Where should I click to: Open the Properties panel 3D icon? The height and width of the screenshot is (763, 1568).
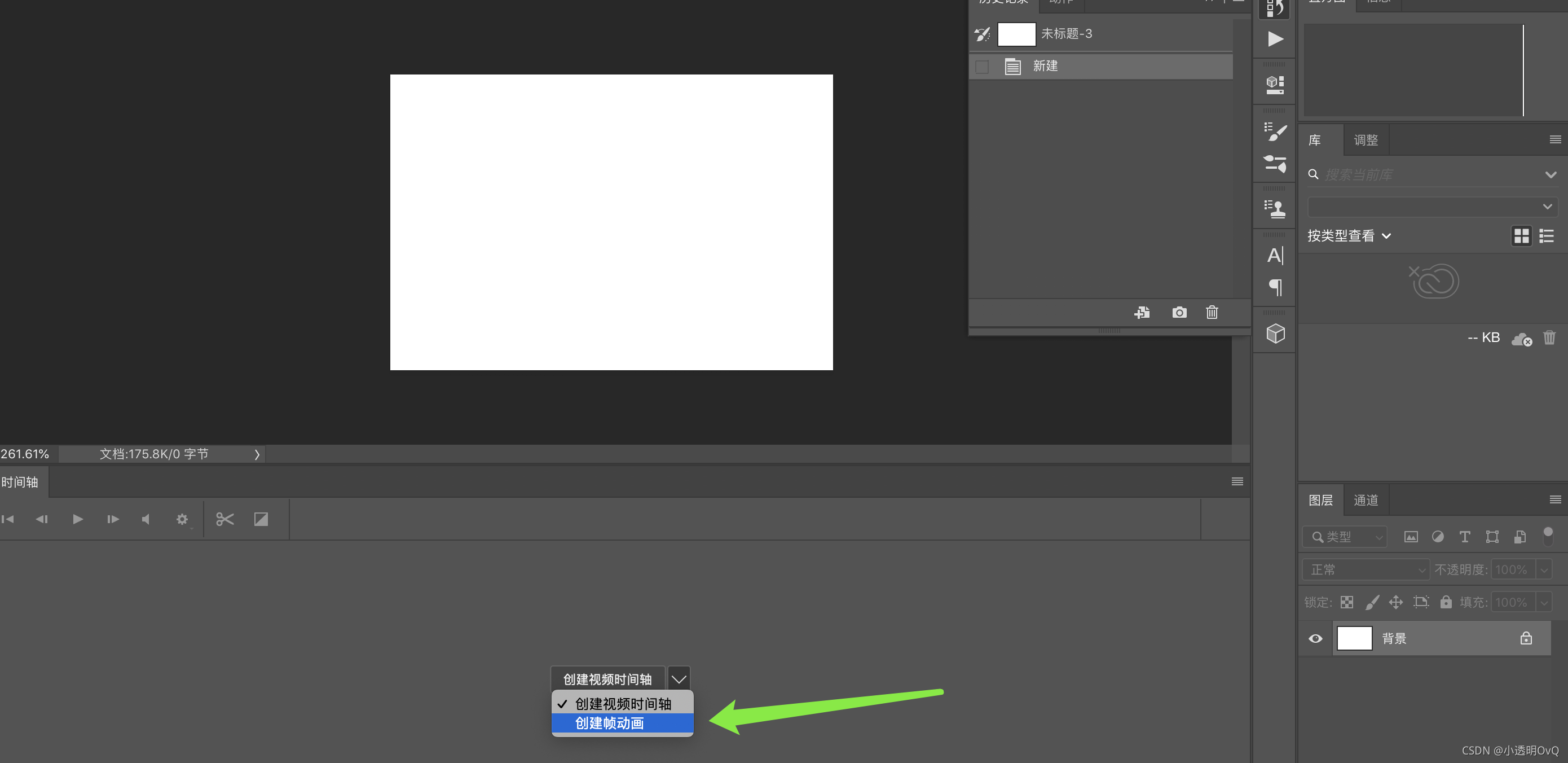pos(1275,85)
